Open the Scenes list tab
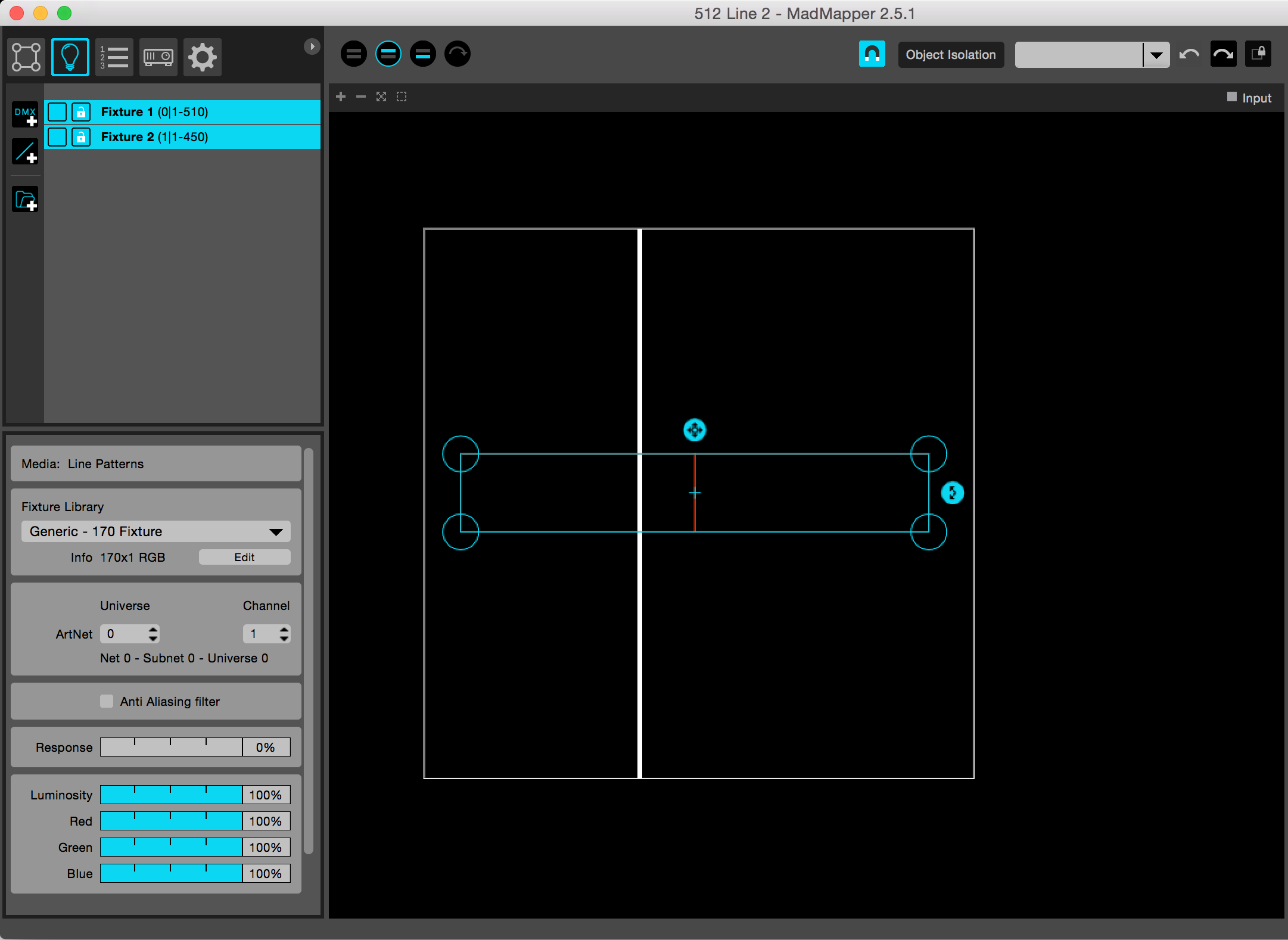This screenshot has height=940, width=1288. [114, 57]
